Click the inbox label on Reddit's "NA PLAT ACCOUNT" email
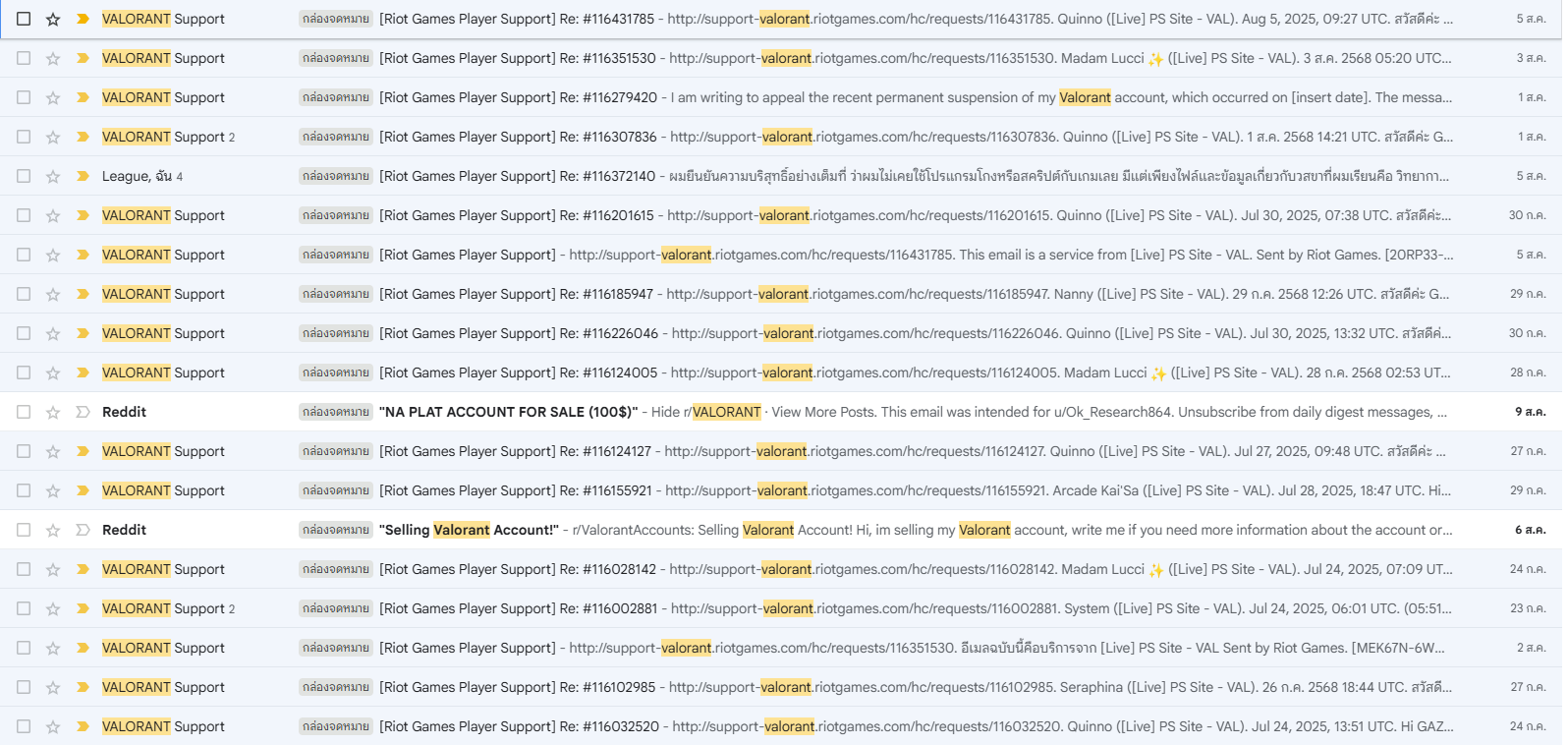The height and width of the screenshot is (745, 1568). click(336, 412)
